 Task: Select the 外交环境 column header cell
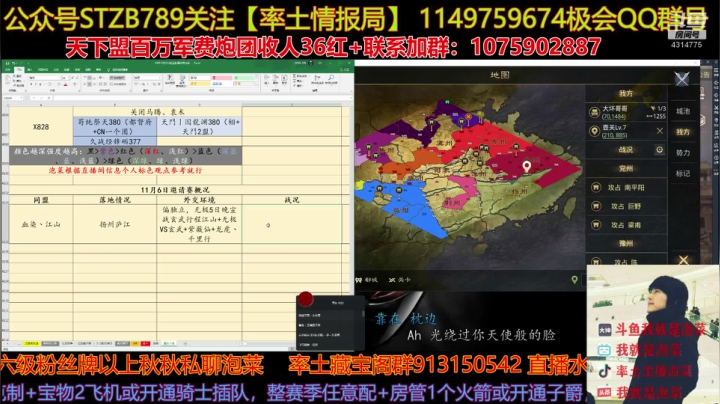[x=199, y=200]
